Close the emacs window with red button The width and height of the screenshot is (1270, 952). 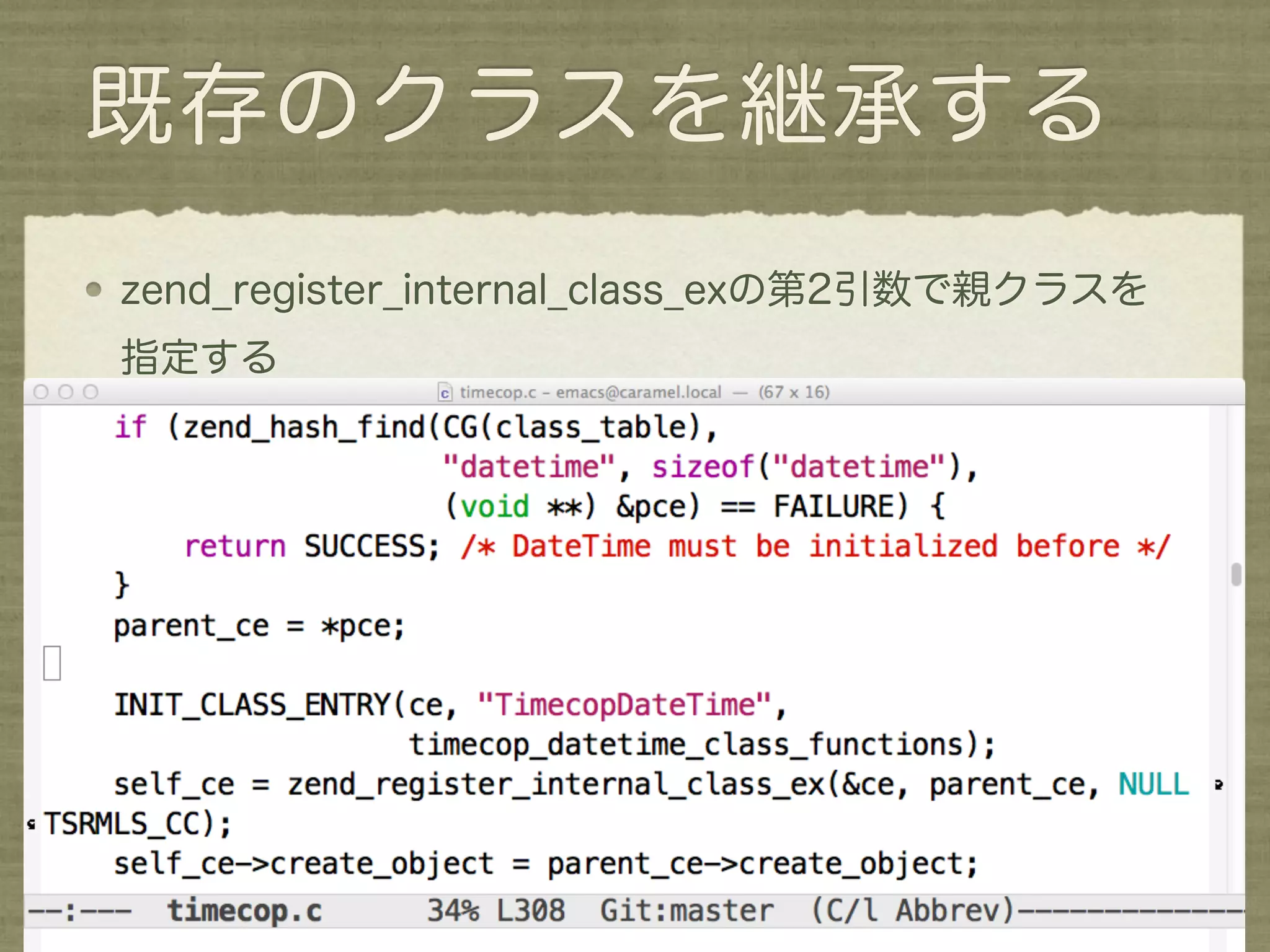point(41,392)
